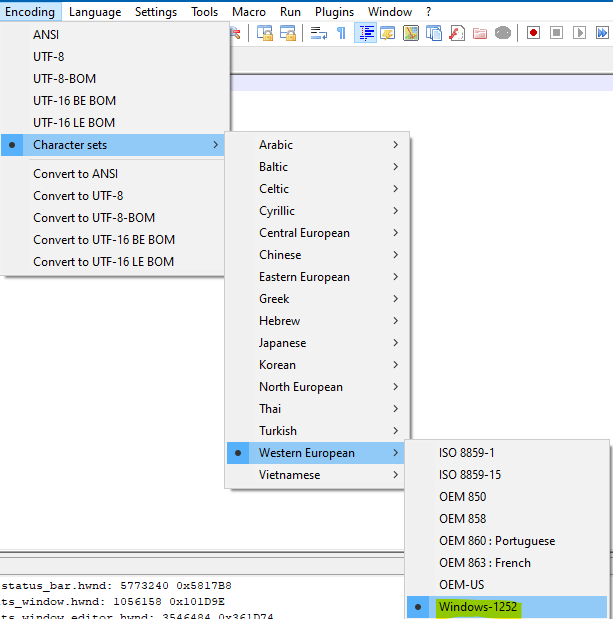
Task: Click the Synchronize Horizontal Scrolling toolbar icon
Action: (288, 33)
